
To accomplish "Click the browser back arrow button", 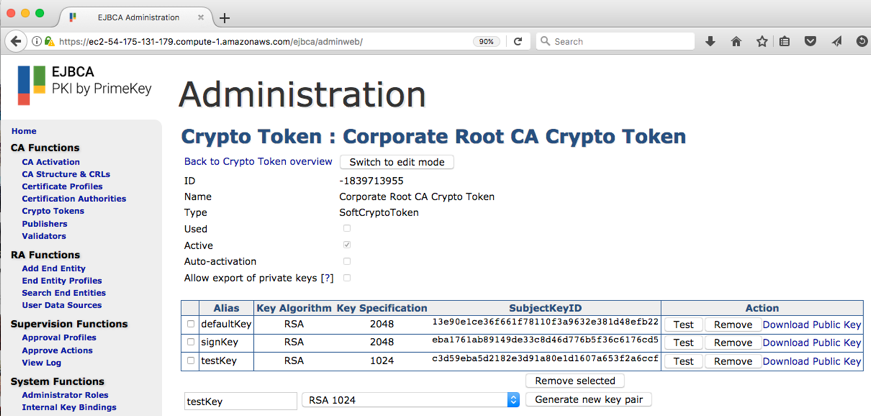I will pyautogui.click(x=16, y=41).
